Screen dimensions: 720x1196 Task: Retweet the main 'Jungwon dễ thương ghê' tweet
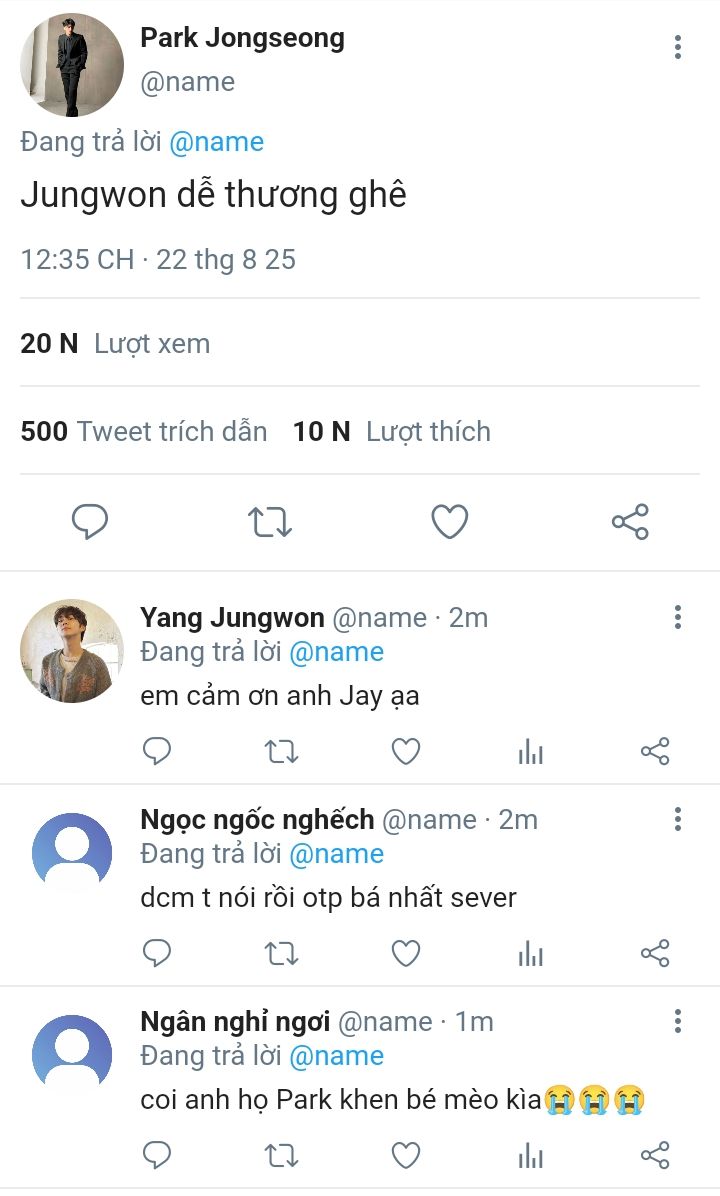point(270,521)
